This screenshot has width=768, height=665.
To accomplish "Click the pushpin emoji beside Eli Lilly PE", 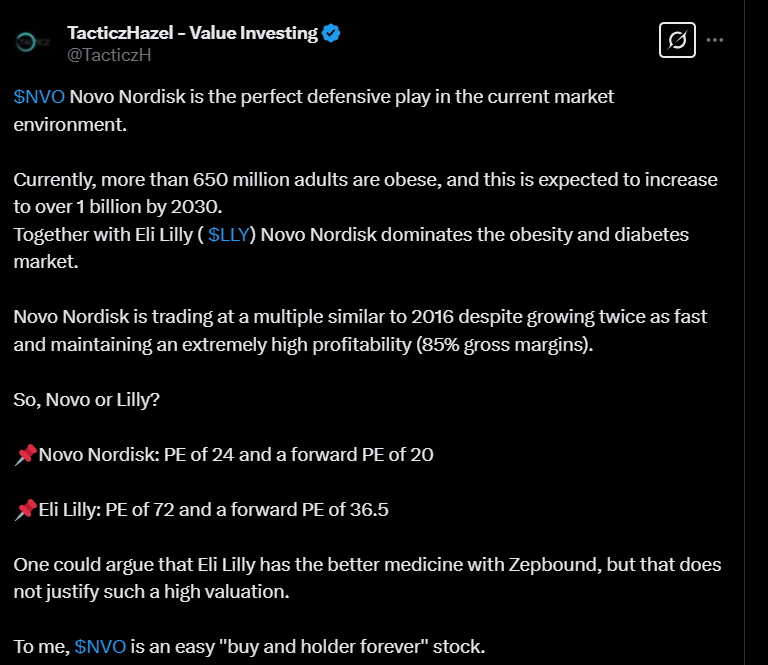I will [25, 509].
